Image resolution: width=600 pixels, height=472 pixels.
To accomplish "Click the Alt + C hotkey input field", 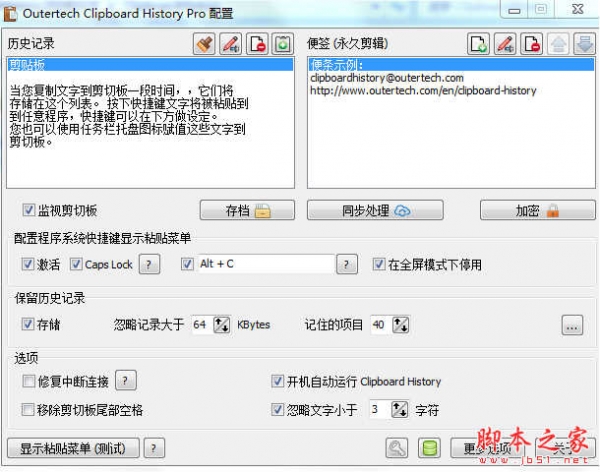I will point(266,264).
